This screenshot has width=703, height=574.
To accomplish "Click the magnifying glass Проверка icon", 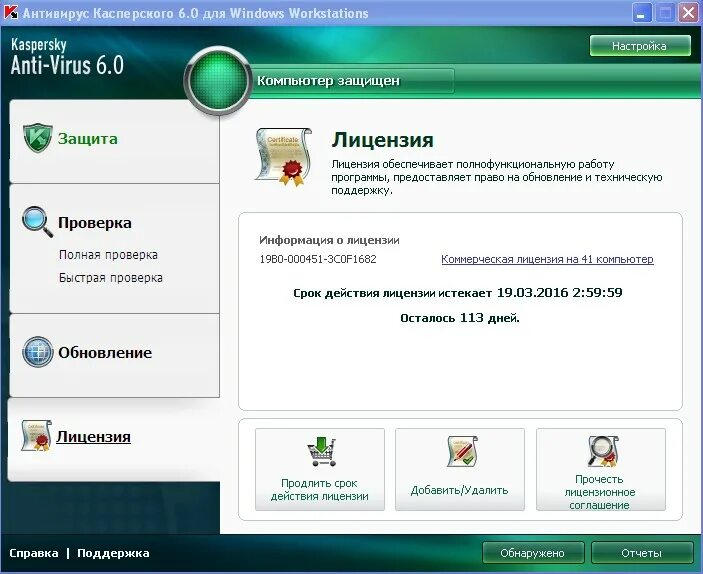I will 37,222.
